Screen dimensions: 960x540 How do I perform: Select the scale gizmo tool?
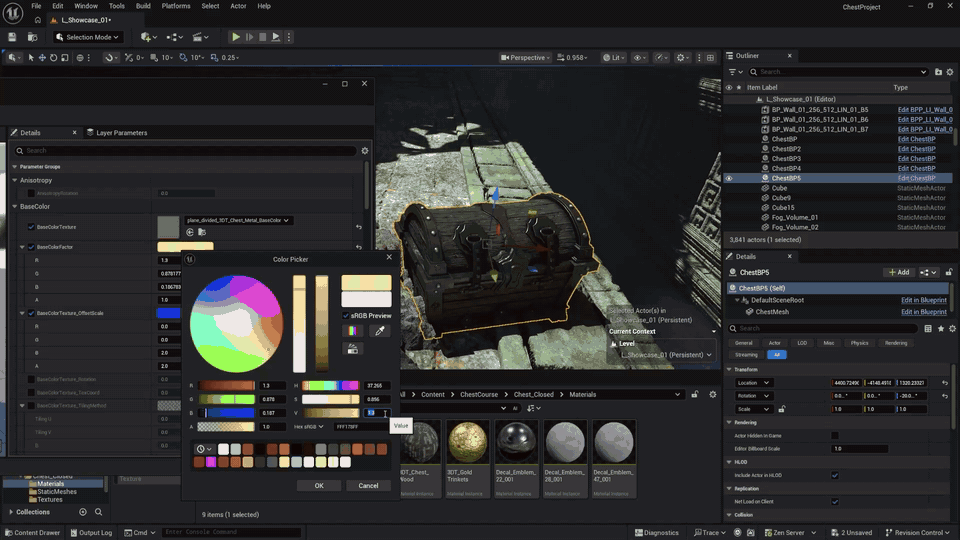coord(64,58)
